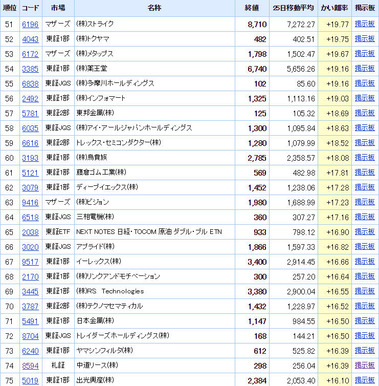
Task: Open 掲示板 link in rank 60 row
Action: (x=365, y=158)
